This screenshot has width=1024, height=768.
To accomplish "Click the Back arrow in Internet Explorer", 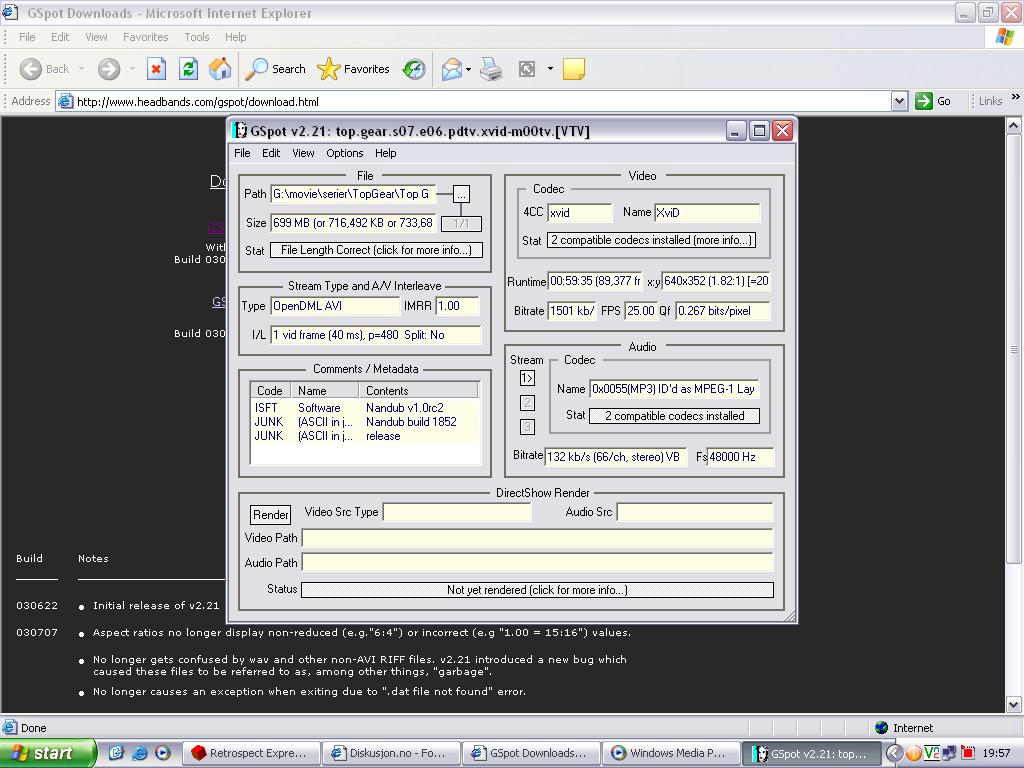I will pos(30,69).
